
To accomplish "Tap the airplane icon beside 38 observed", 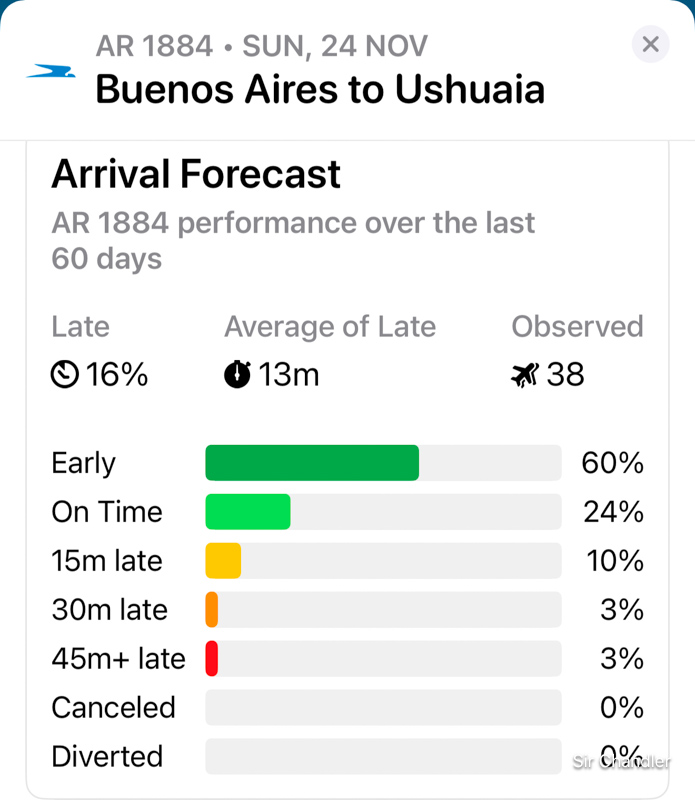I will tap(524, 375).
